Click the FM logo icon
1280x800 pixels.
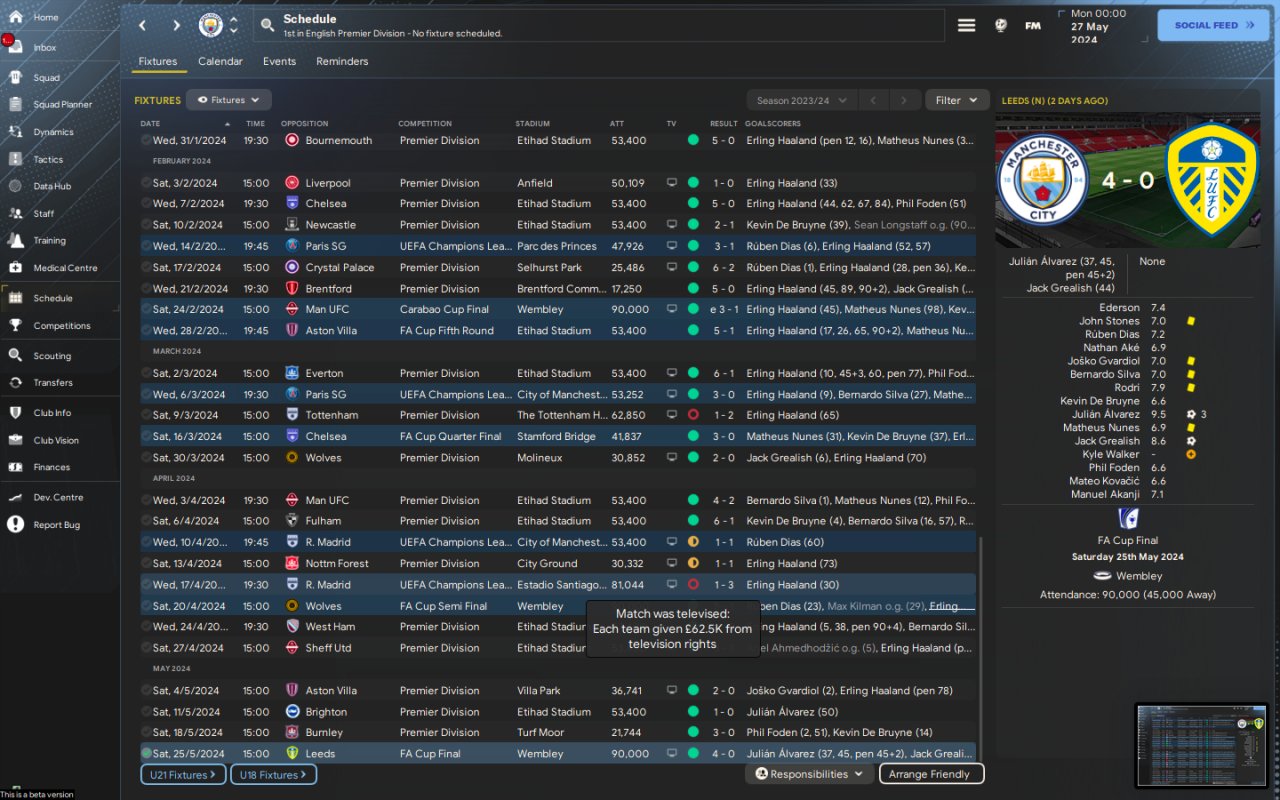coord(1033,26)
